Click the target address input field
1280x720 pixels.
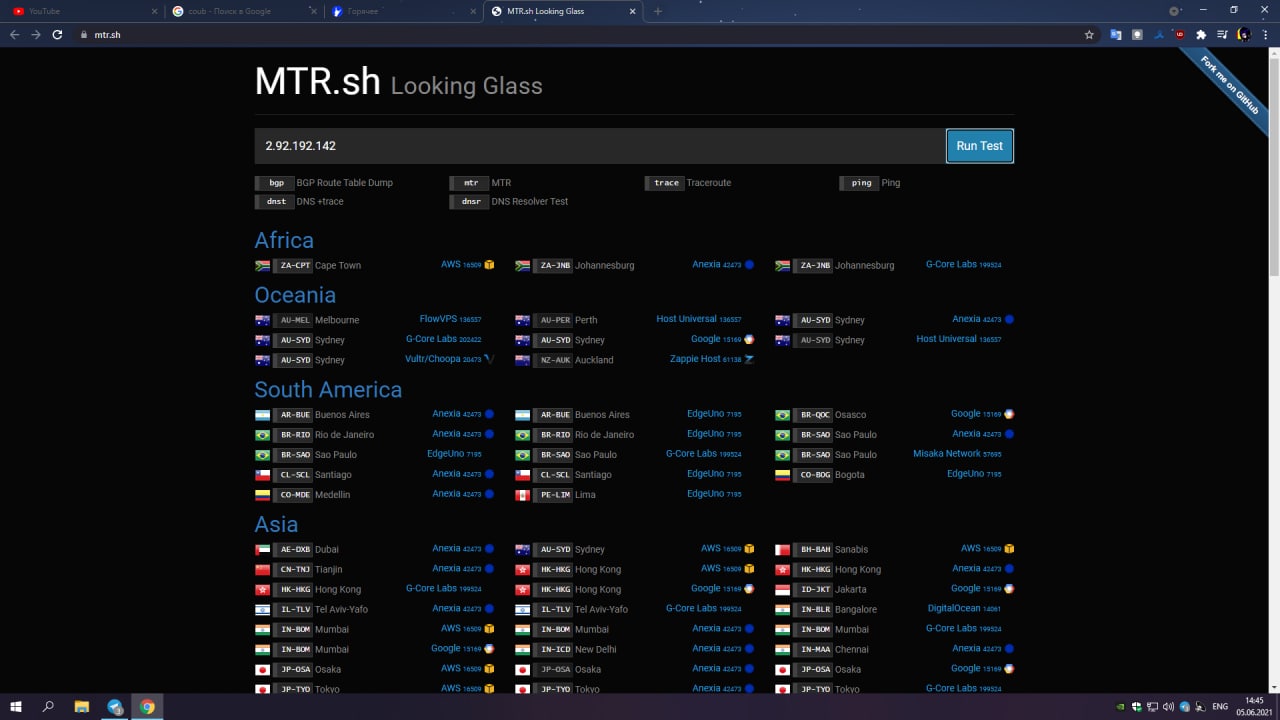[600, 146]
